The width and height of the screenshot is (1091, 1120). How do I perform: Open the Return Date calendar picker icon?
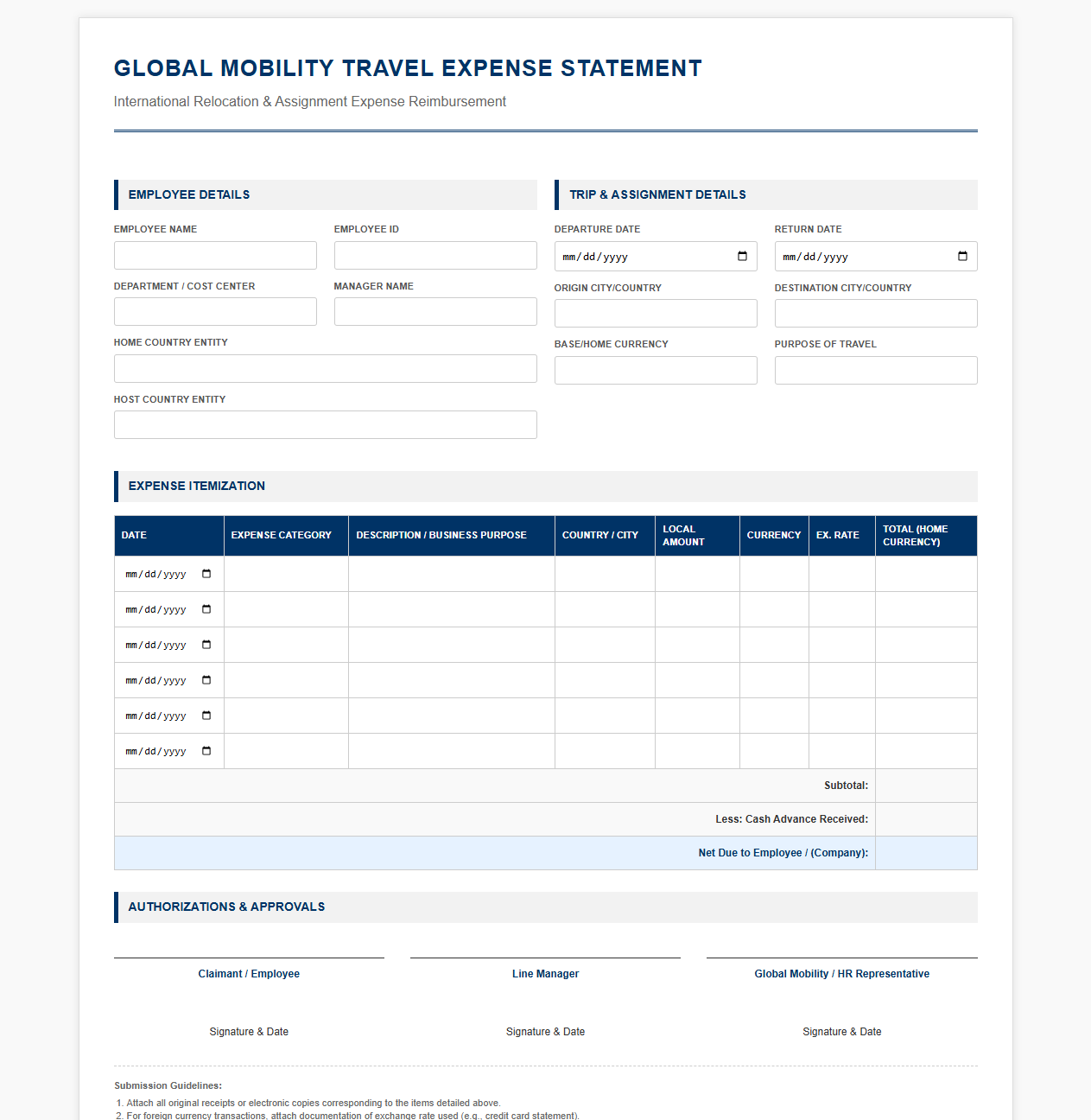[962, 256]
